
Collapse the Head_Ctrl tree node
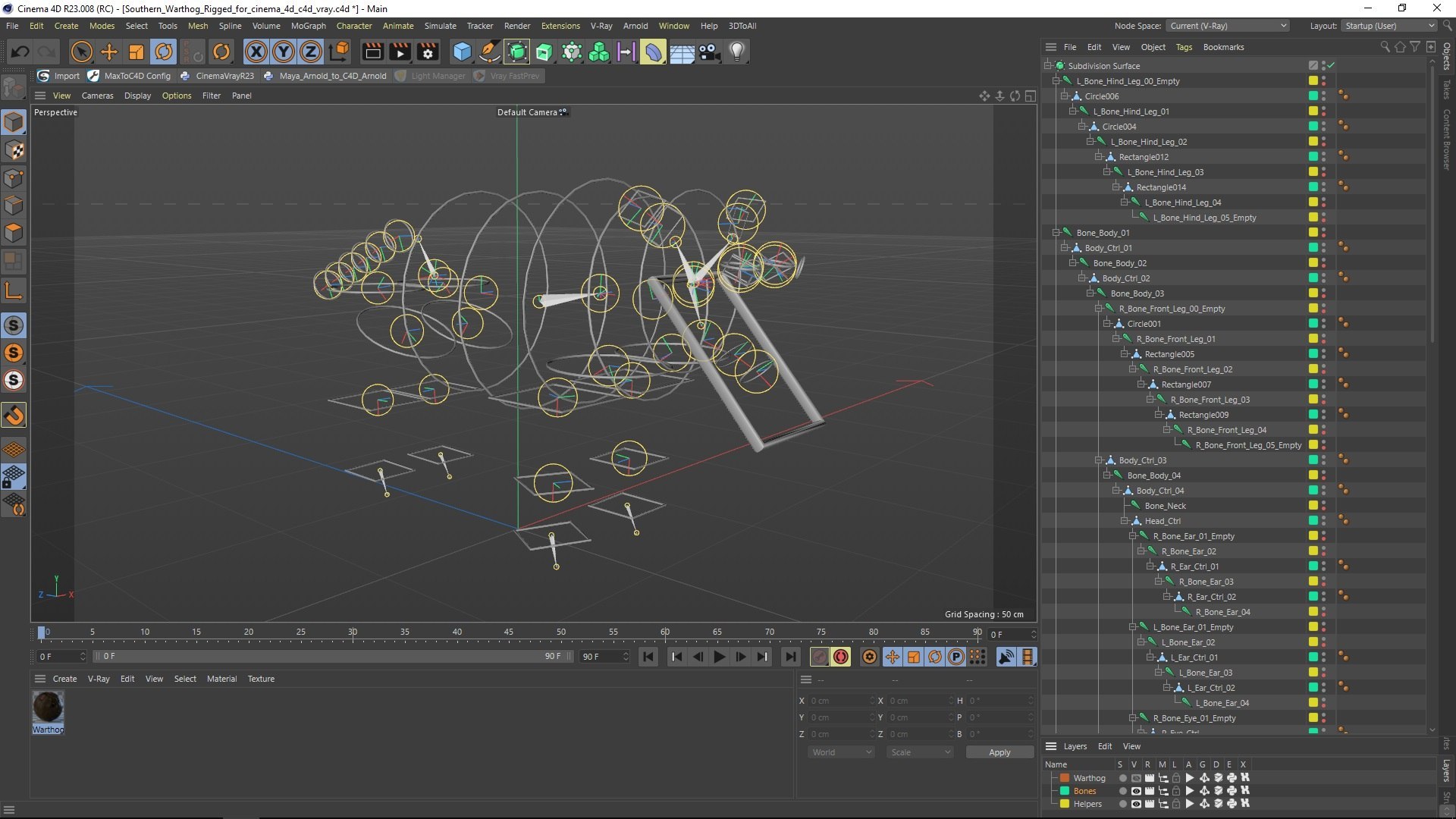pos(1124,520)
